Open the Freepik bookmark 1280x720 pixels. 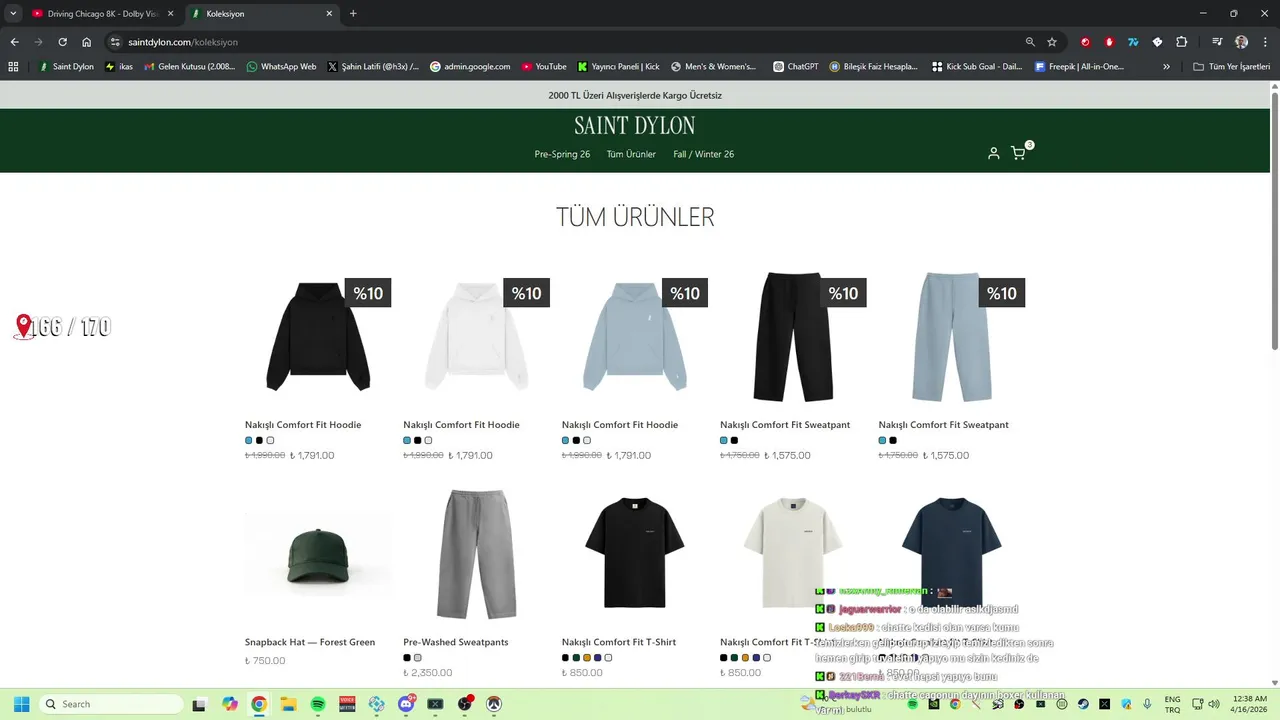1079,67
